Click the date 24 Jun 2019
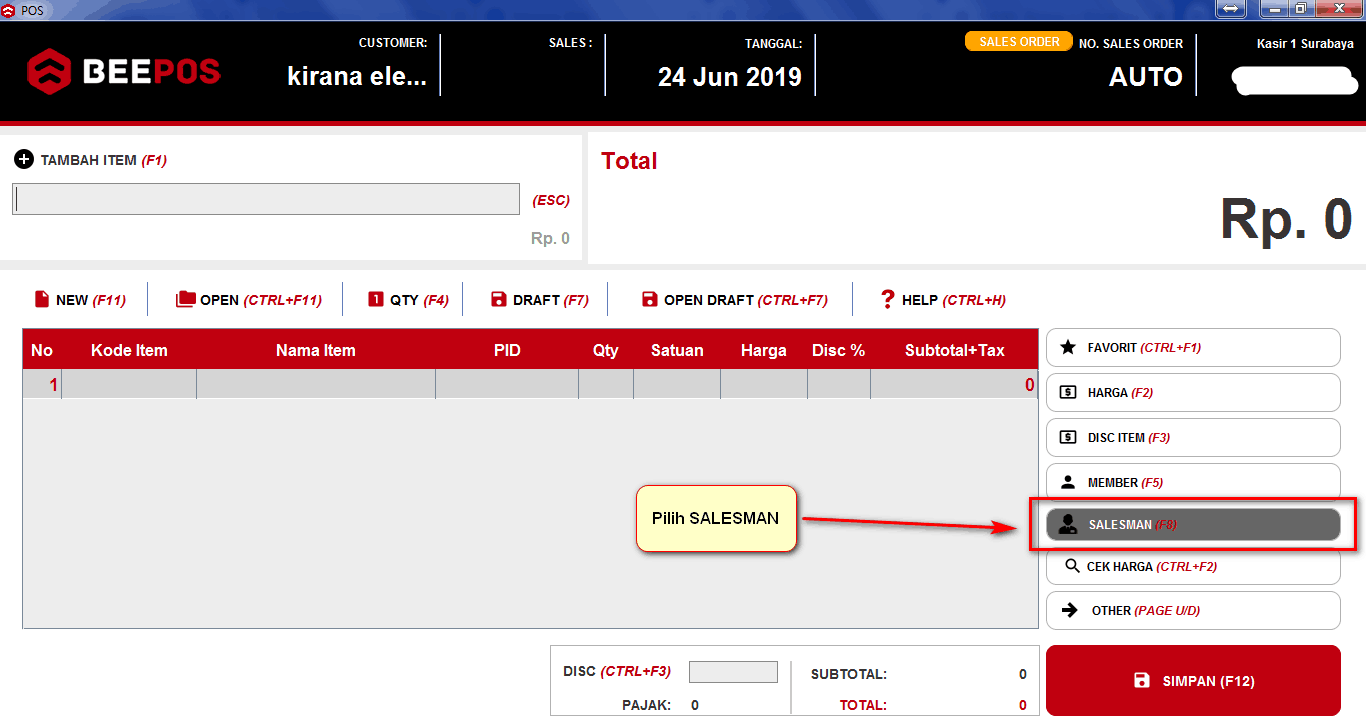Screen dimensions: 1366x724 pos(730,77)
